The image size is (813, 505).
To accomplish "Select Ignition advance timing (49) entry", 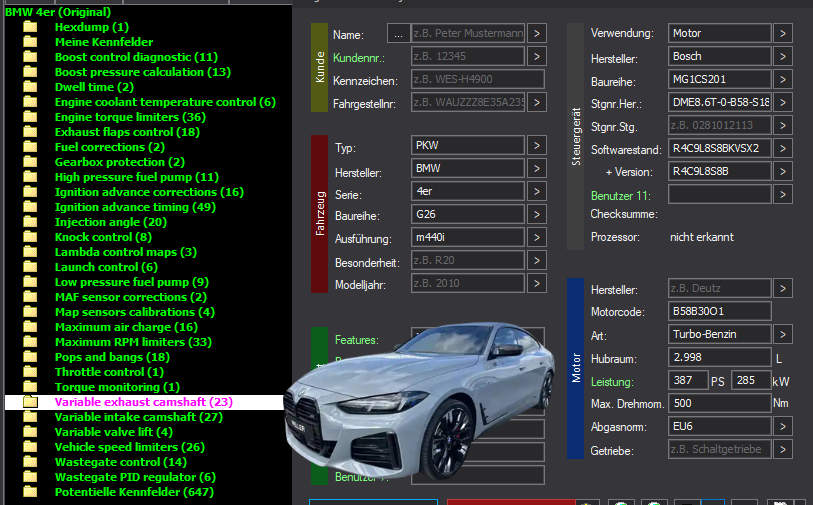I will click(x=135, y=207).
